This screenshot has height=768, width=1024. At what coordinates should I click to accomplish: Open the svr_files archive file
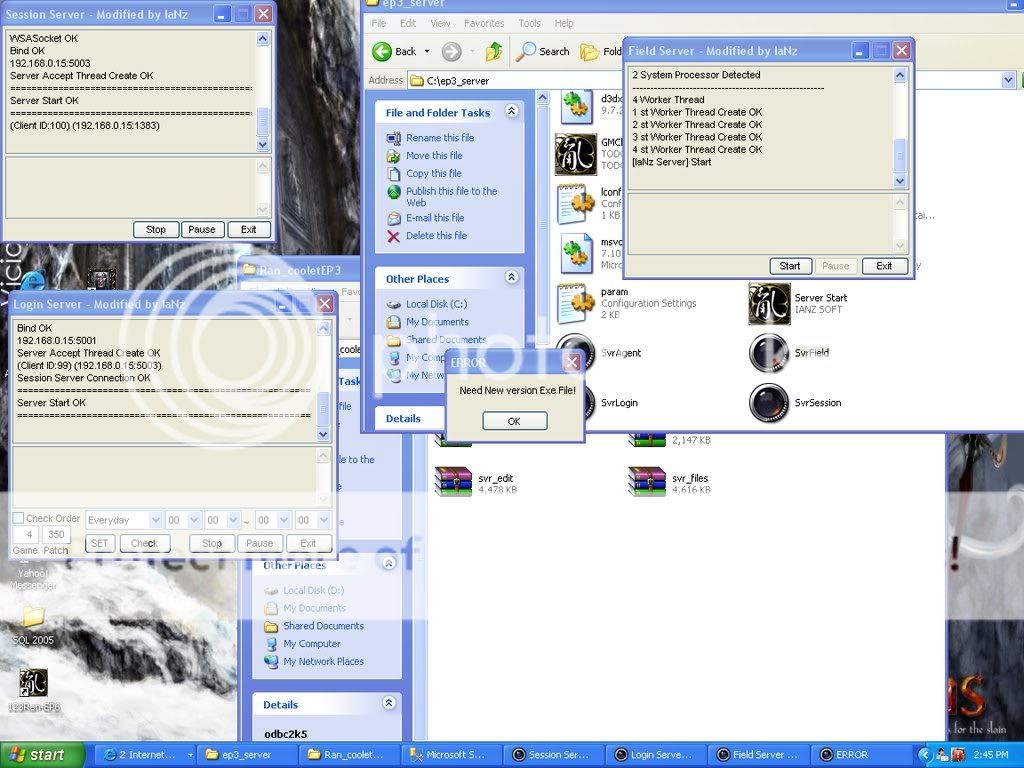(647, 481)
